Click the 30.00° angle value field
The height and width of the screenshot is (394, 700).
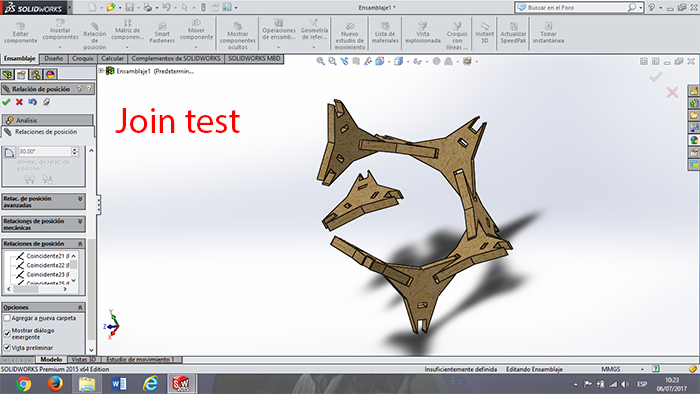point(44,152)
